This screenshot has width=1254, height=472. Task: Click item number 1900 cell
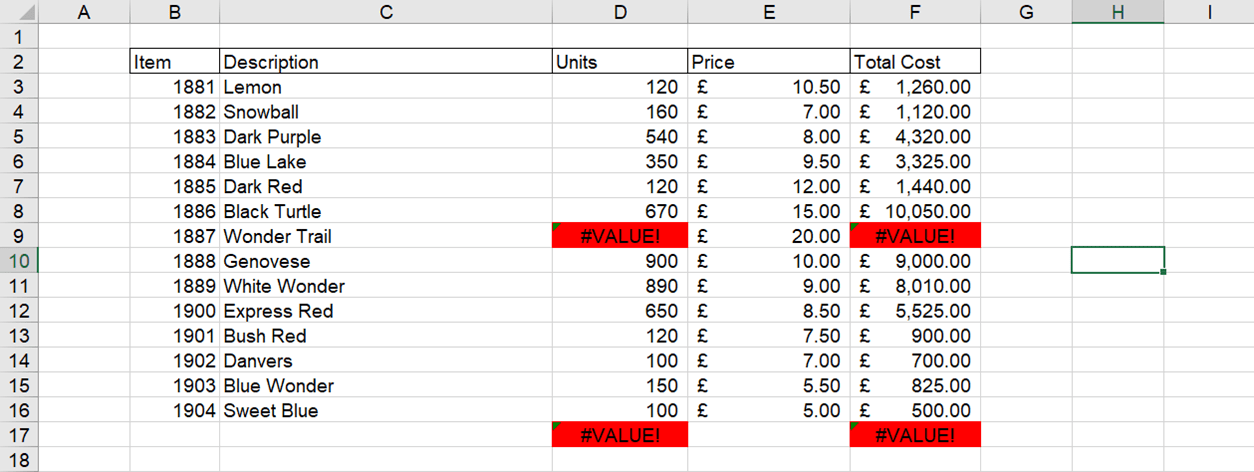tap(175, 311)
